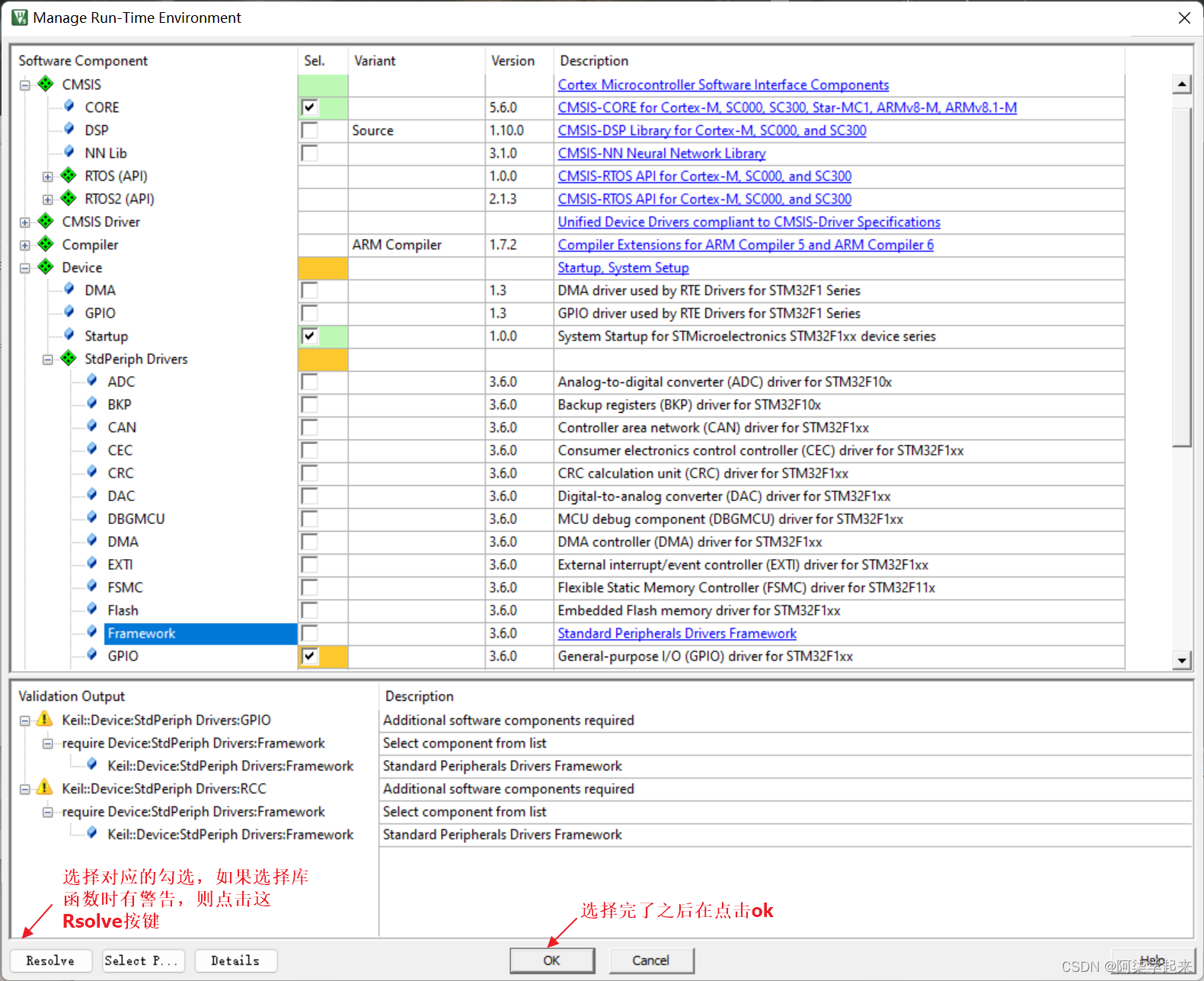1204x981 pixels.
Task: Click the RTOS2 (API) green diamond icon
Action: 69,198
